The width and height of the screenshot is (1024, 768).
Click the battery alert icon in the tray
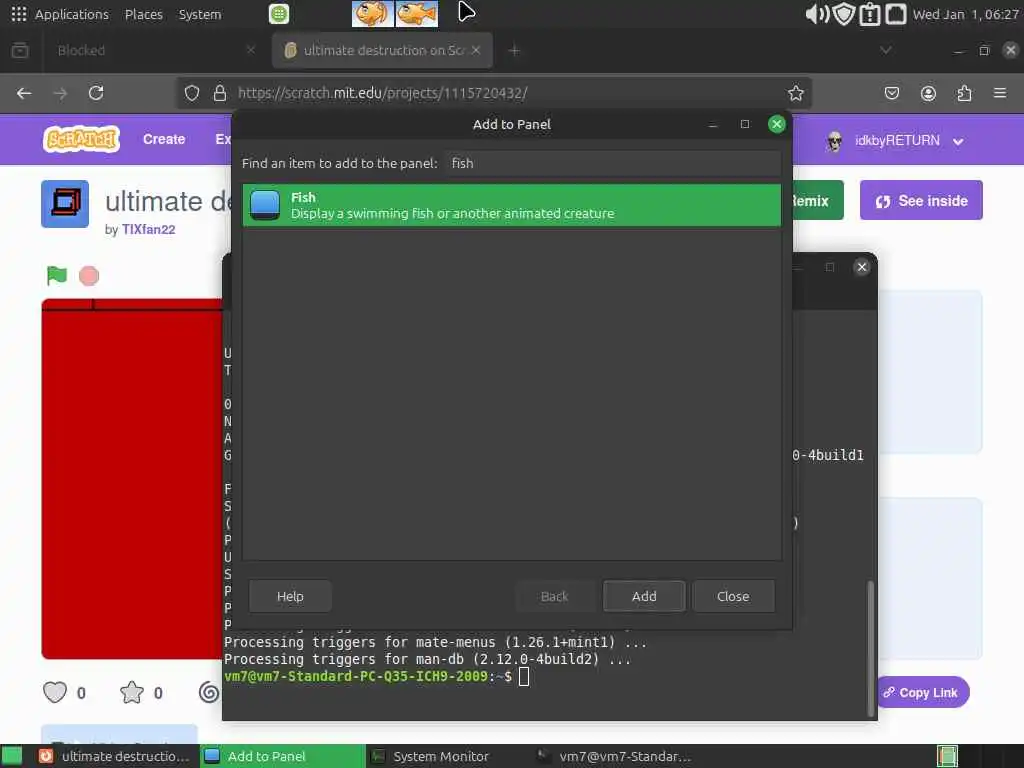pyautogui.click(x=870, y=14)
